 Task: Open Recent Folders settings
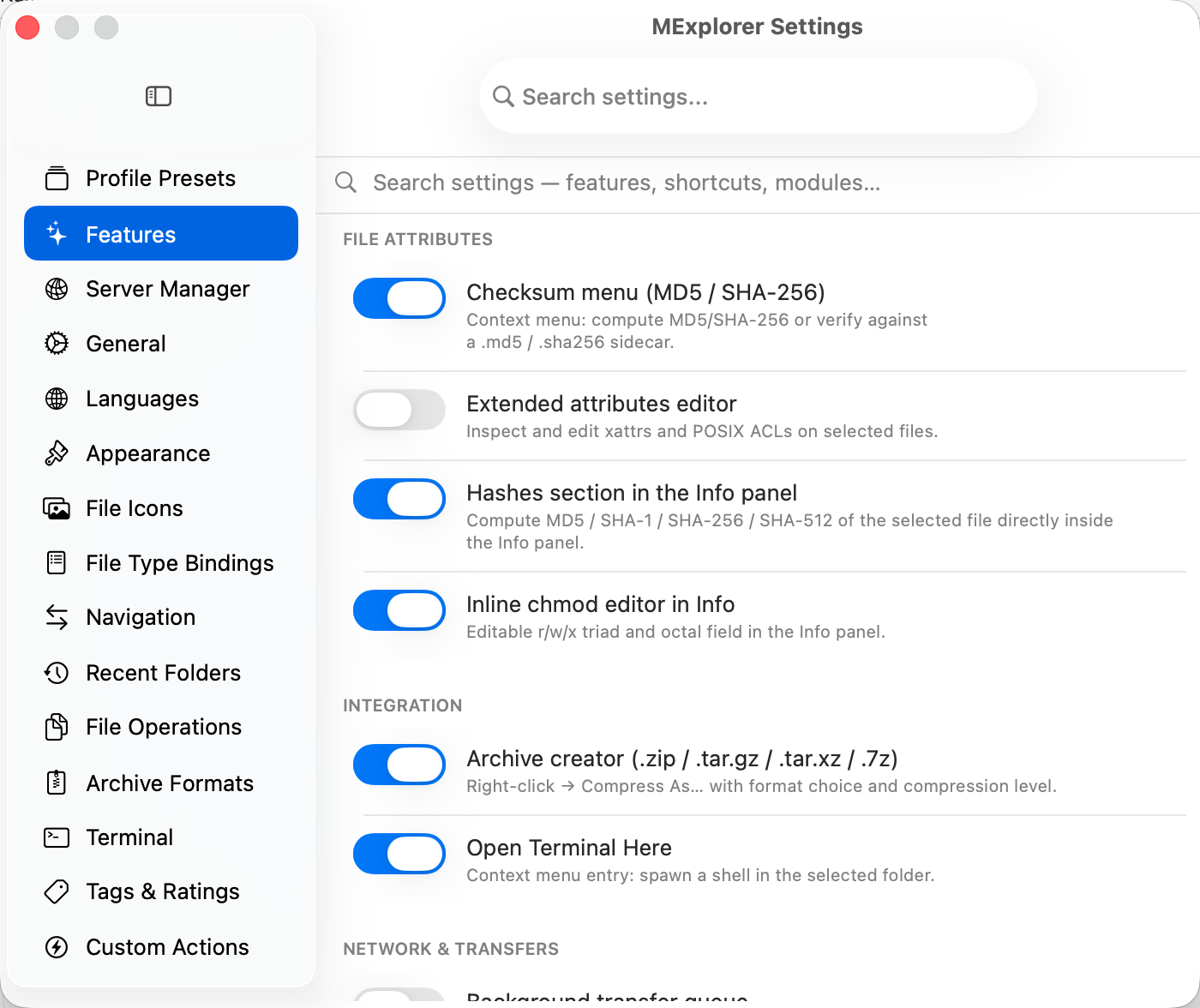(161, 673)
